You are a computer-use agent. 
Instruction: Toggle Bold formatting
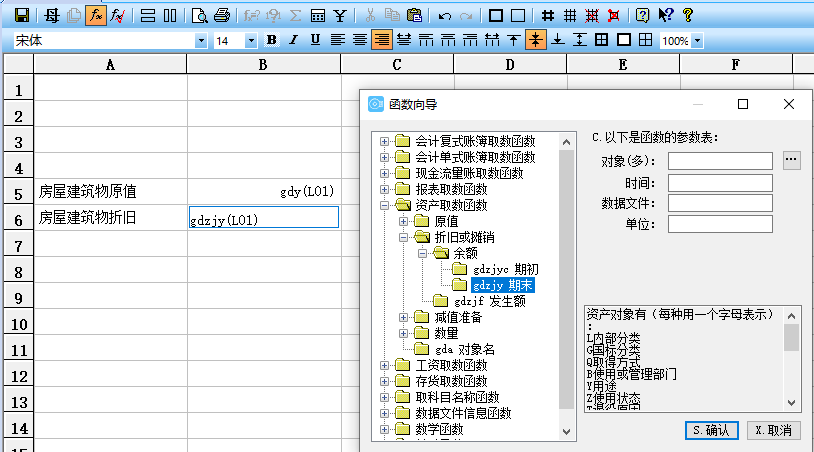point(271,40)
